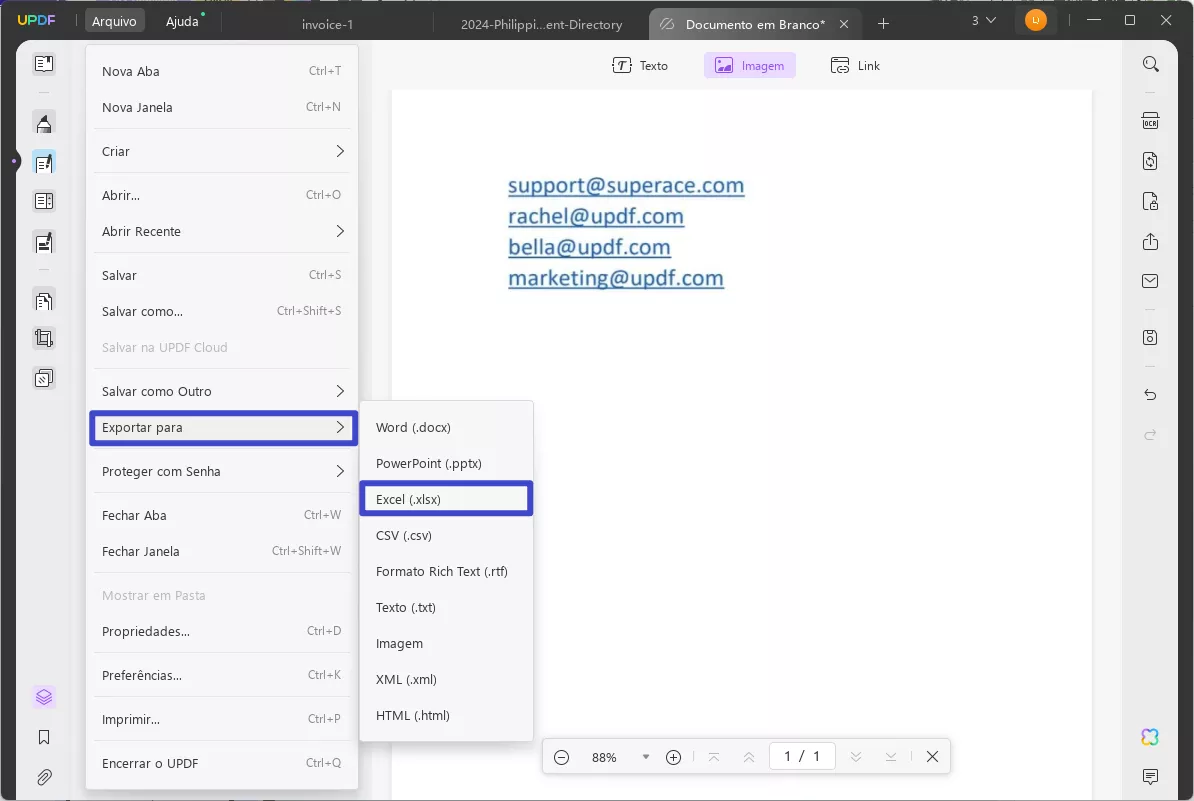Expand the Salvar como Outro submenu

click(222, 391)
